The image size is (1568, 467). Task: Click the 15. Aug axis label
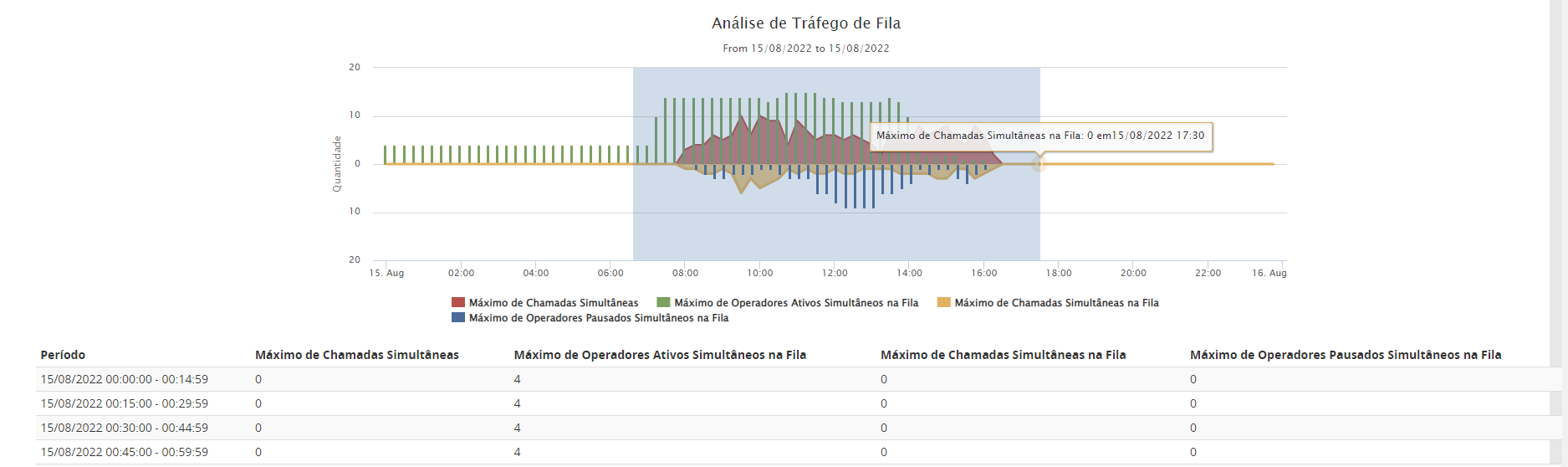point(386,273)
